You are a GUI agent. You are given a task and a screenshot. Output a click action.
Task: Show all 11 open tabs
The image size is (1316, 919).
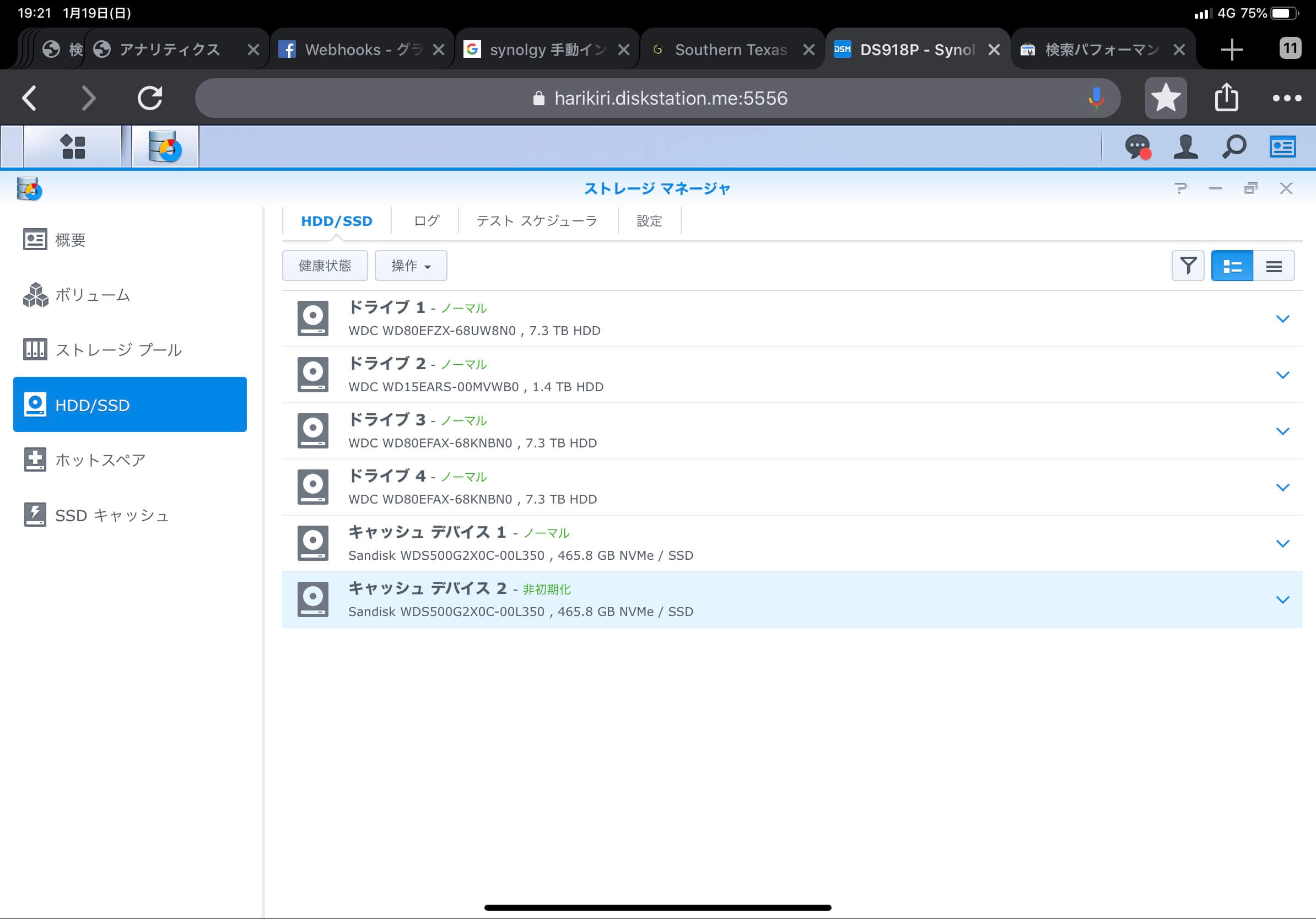[x=1290, y=48]
